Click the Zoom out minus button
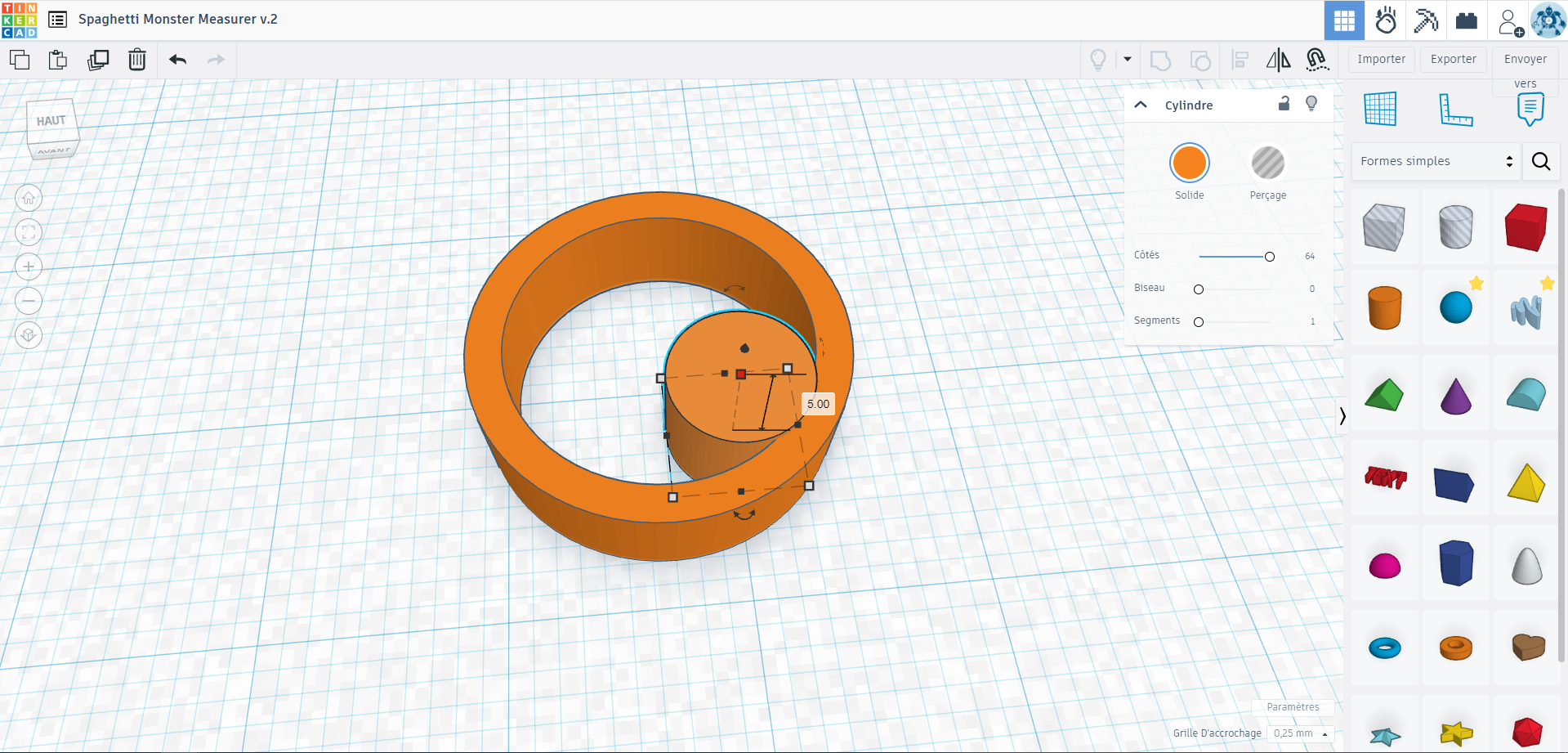 29,301
